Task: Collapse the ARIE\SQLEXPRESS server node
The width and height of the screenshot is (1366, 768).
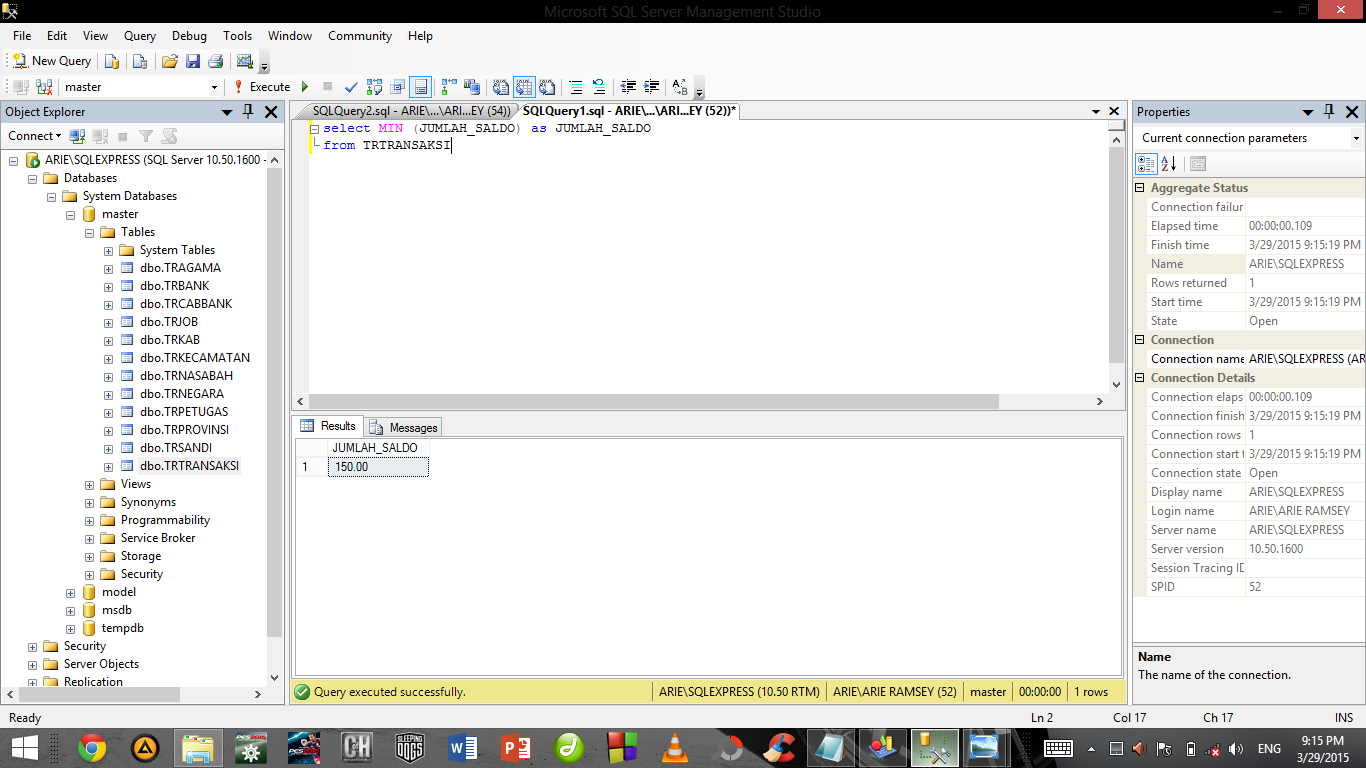Action: pos(14,160)
